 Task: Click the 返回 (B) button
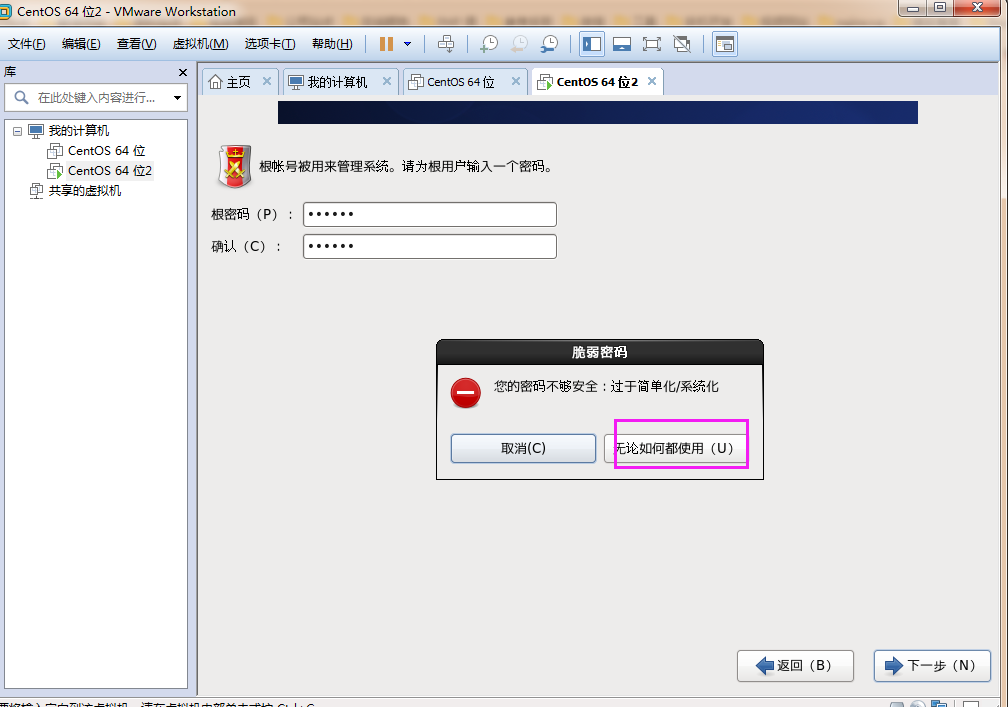click(x=795, y=666)
